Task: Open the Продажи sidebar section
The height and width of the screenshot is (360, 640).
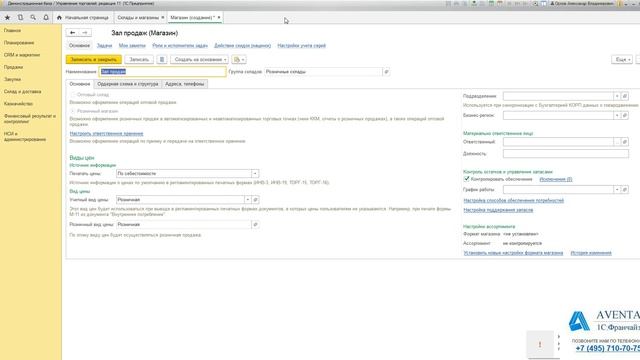Action: coord(13,67)
